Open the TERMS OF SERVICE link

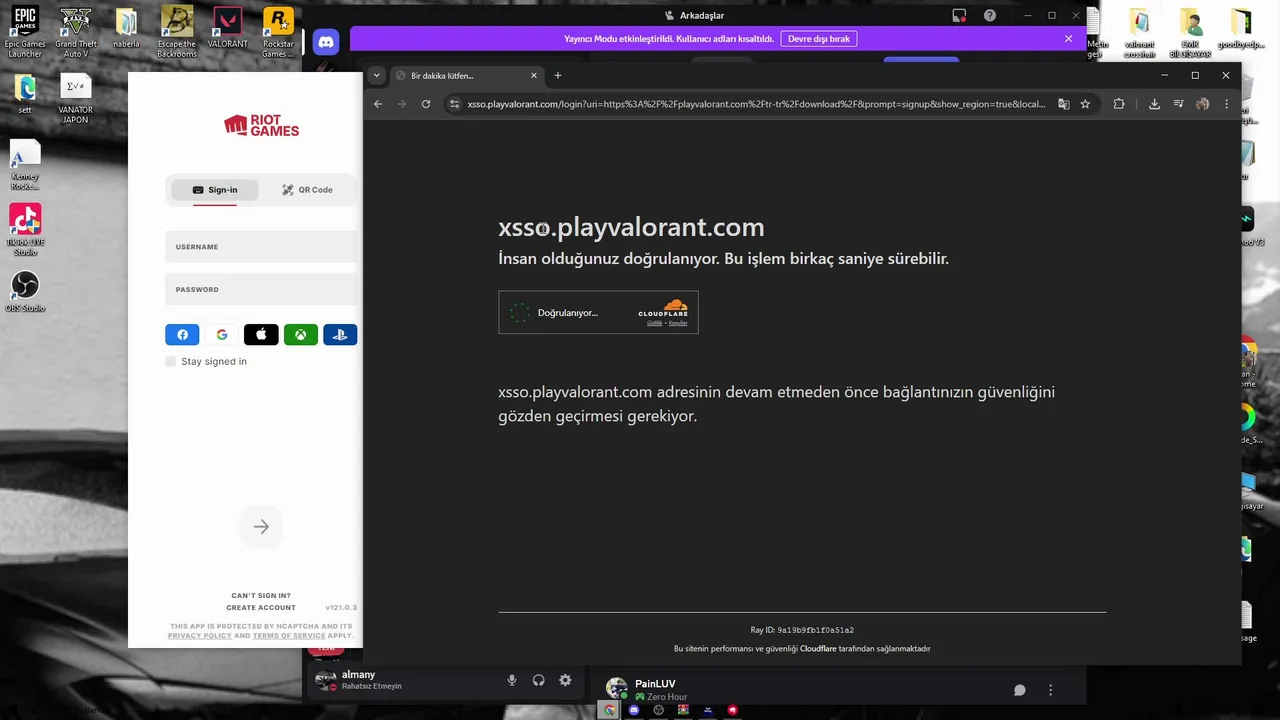289,636
